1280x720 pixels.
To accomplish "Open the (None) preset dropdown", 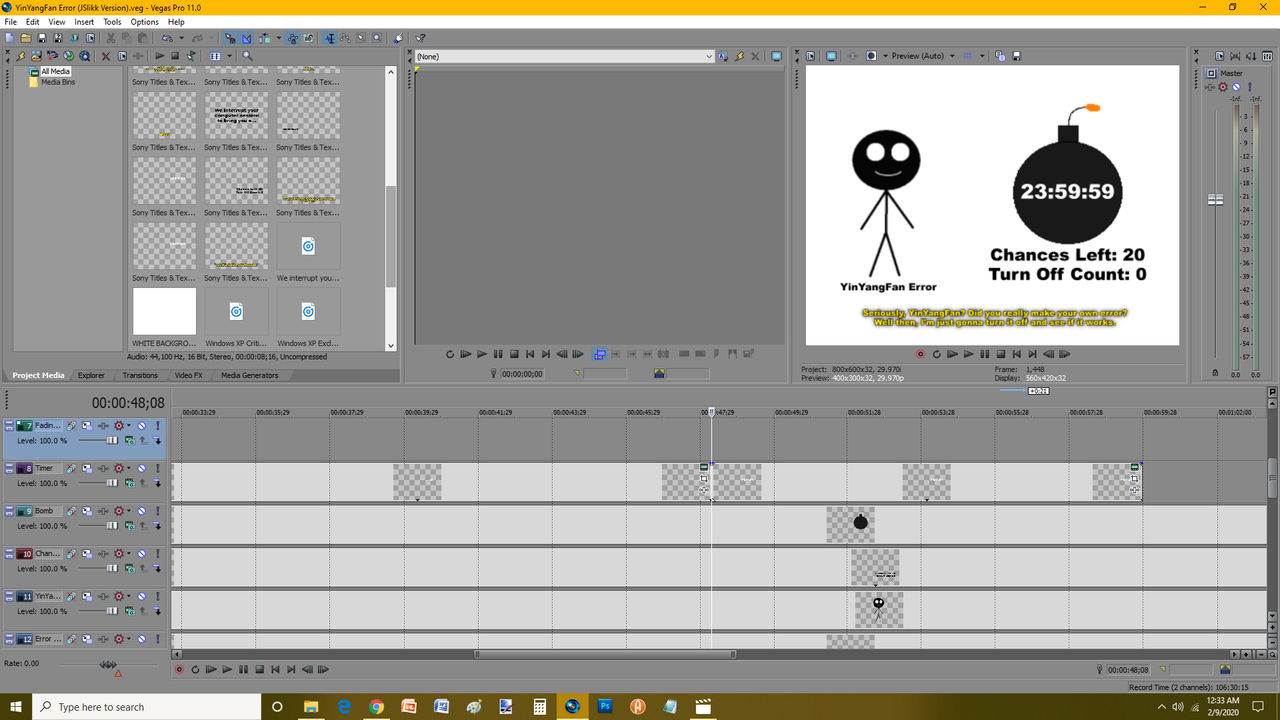I will (709, 56).
